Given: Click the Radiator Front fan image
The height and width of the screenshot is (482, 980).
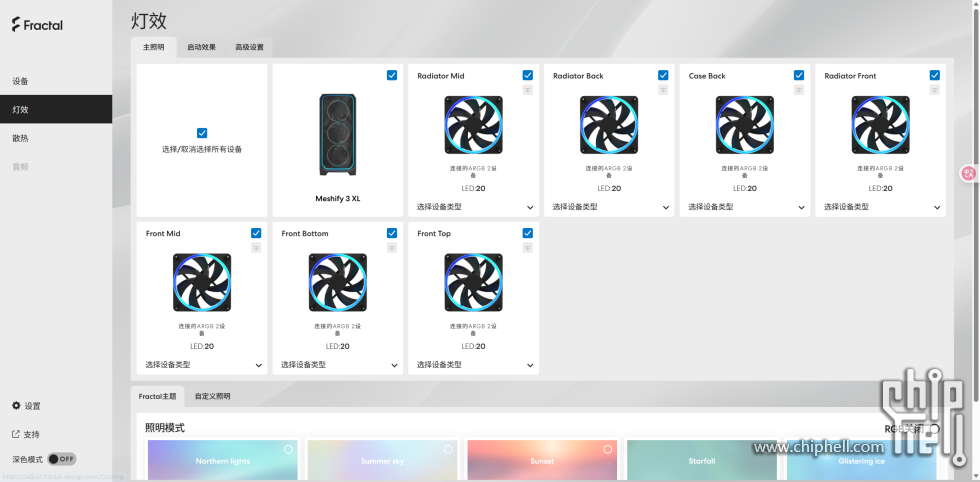Looking at the screenshot, I should [880, 125].
